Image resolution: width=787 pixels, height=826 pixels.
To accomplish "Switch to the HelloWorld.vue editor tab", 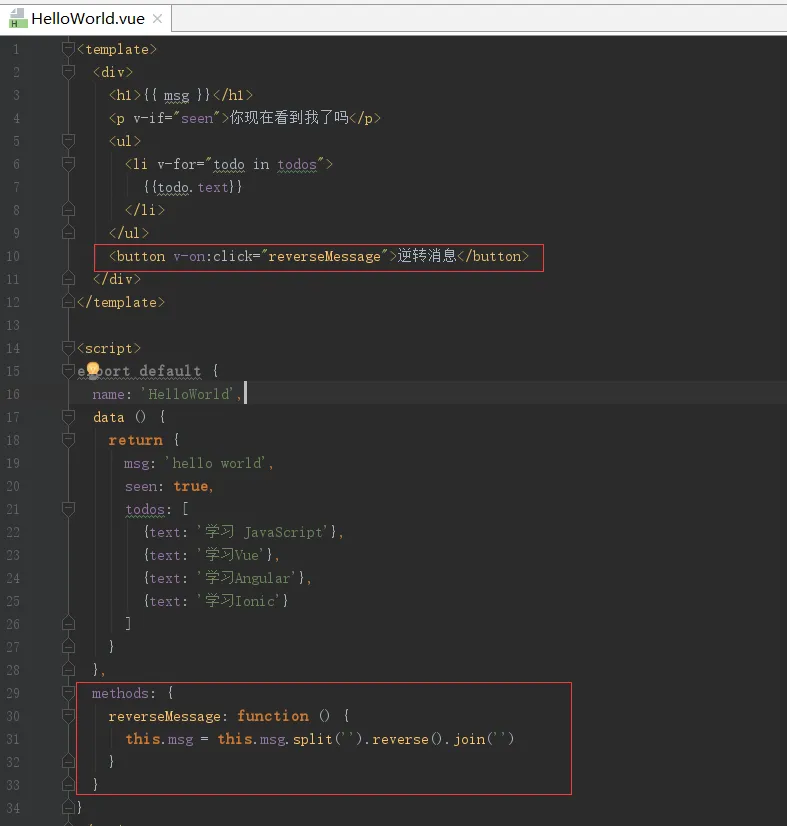I will coord(87,18).
